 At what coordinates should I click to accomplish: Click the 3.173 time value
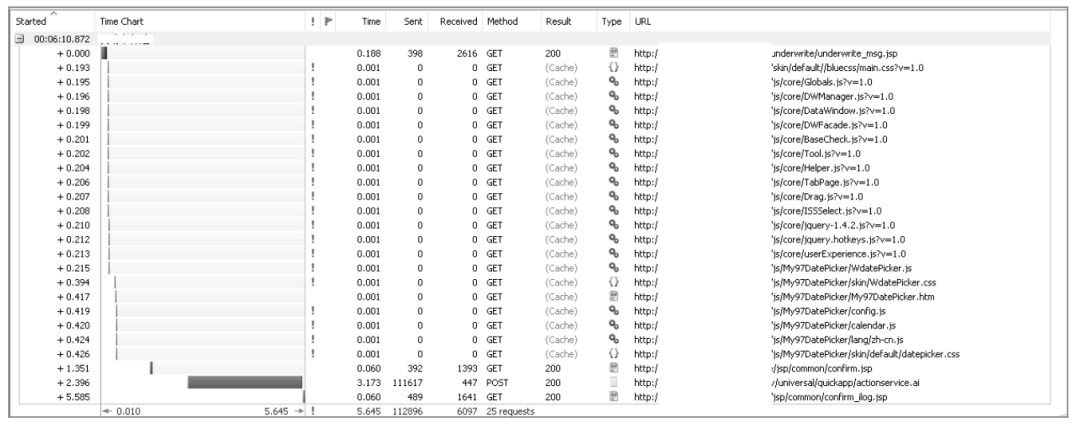click(368, 382)
